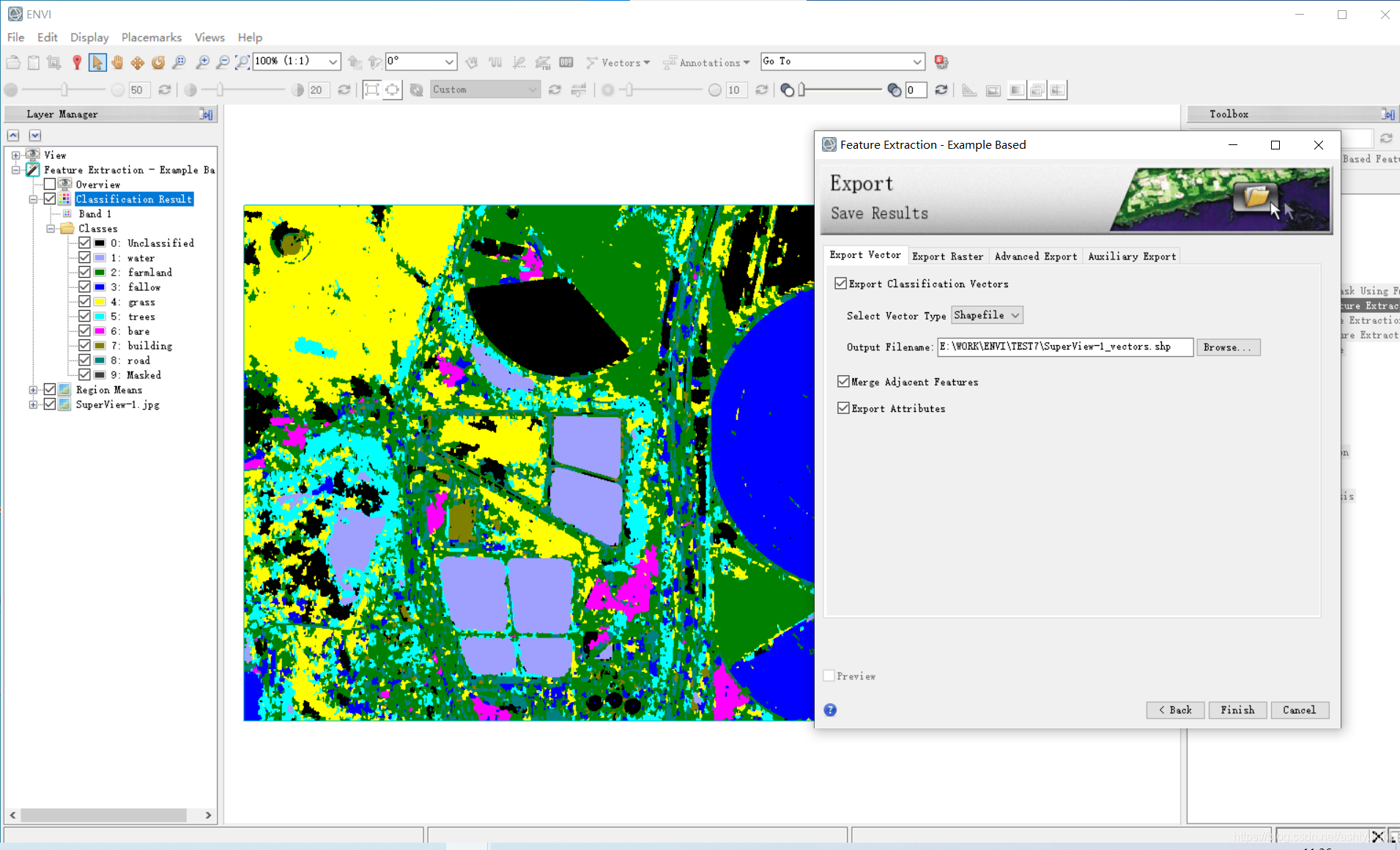The width and height of the screenshot is (1400, 850).
Task: Collapse the Classes folder node
Action: (51, 228)
